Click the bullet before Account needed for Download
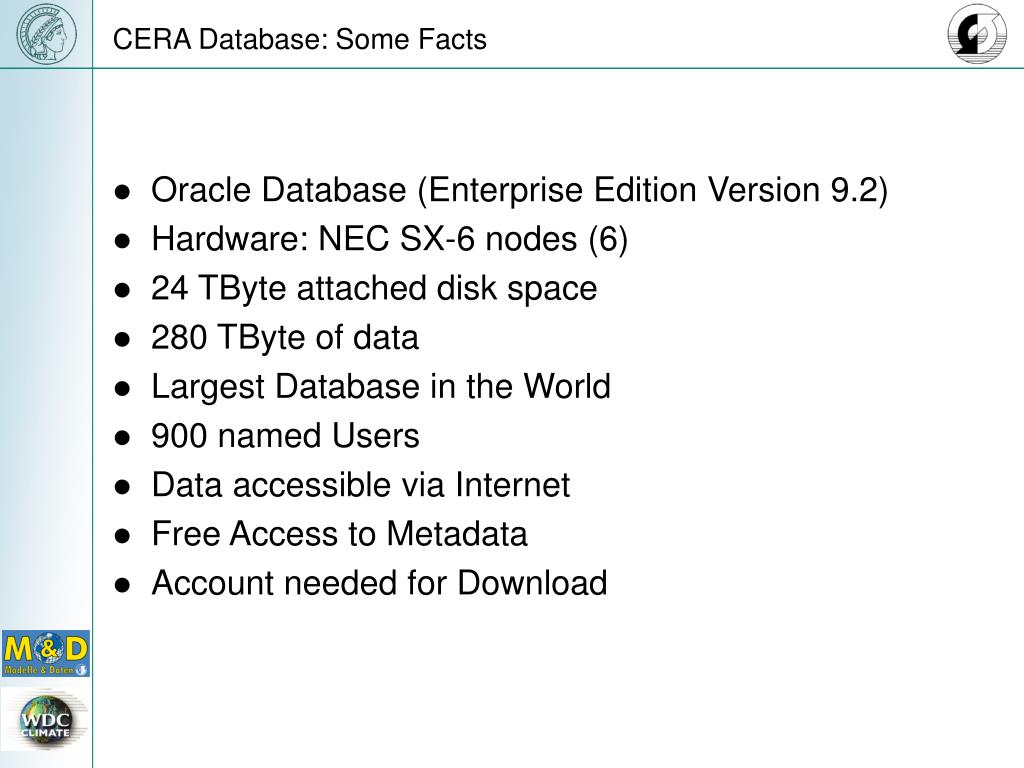Screen dimensions: 1024x768 (x=122, y=585)
